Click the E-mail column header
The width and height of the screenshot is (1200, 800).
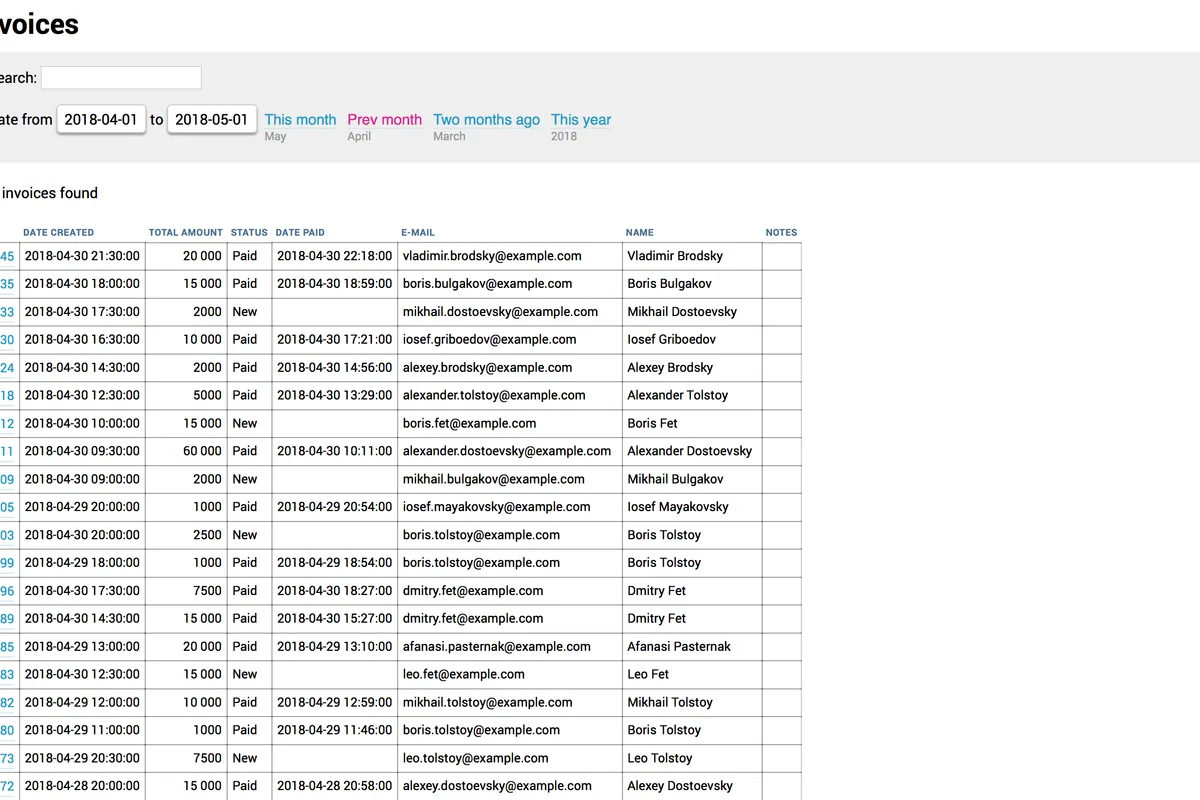click(418, 232)
